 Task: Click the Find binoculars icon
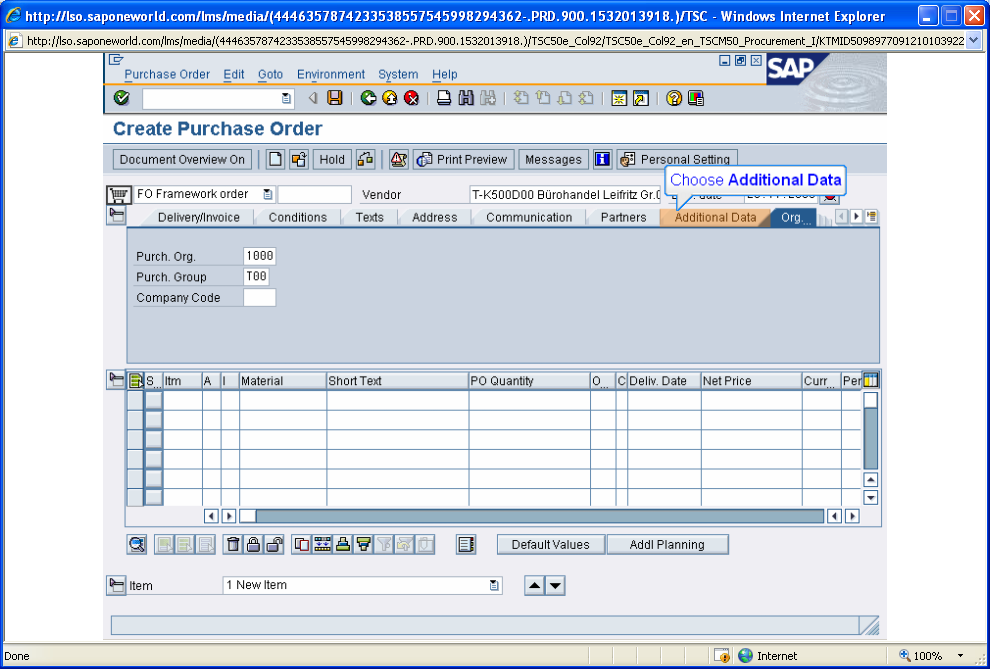coord(466,98)
